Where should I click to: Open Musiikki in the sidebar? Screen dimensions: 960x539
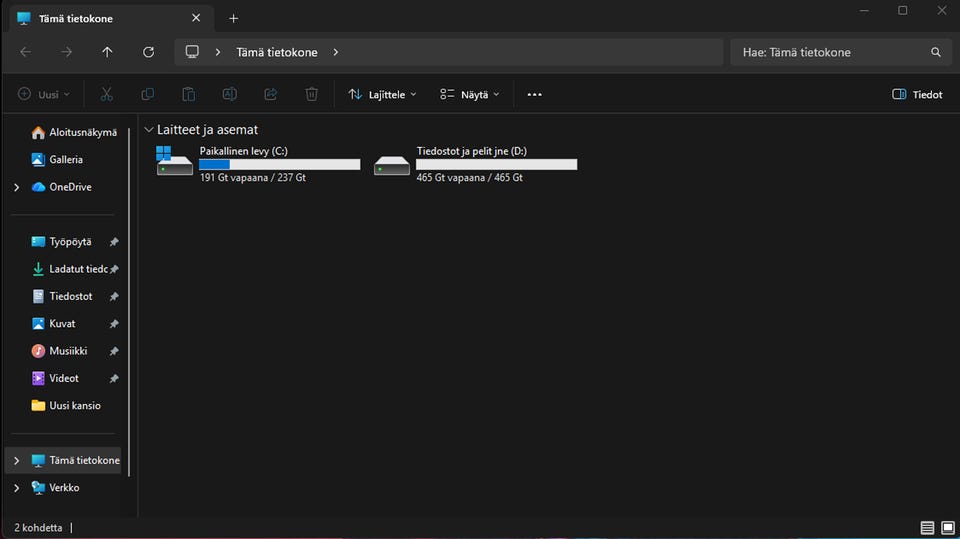[59, 351]
